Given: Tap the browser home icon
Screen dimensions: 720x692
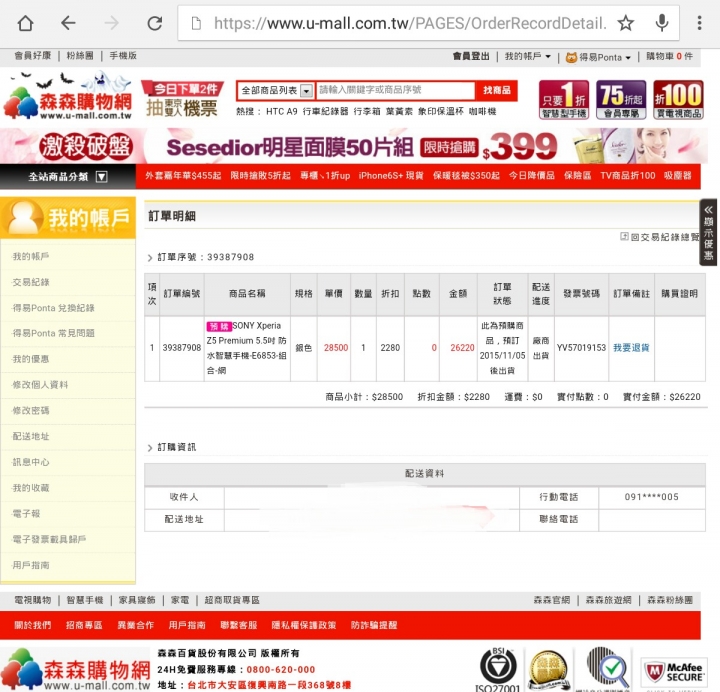Looking at the screenshot, I should pos(25,23).
